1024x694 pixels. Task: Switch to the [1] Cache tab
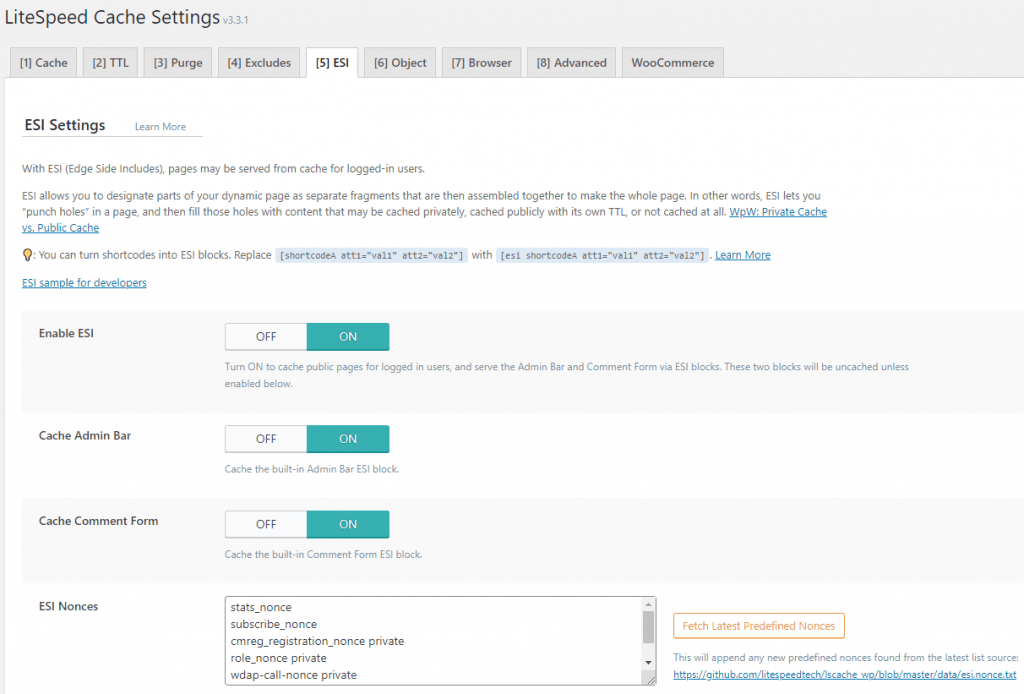43,62
